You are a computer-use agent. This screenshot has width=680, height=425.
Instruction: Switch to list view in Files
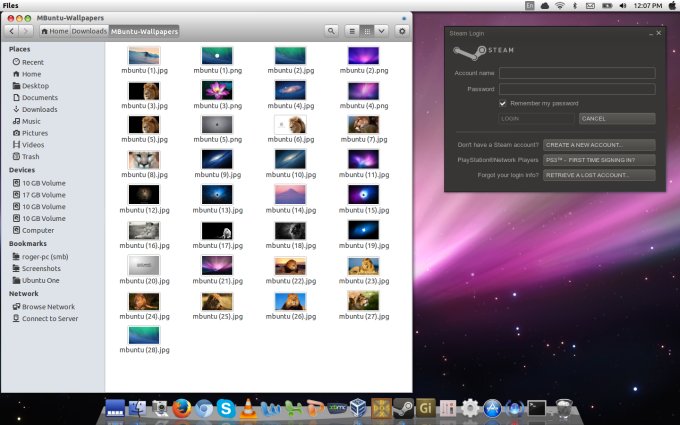[353, 31]
